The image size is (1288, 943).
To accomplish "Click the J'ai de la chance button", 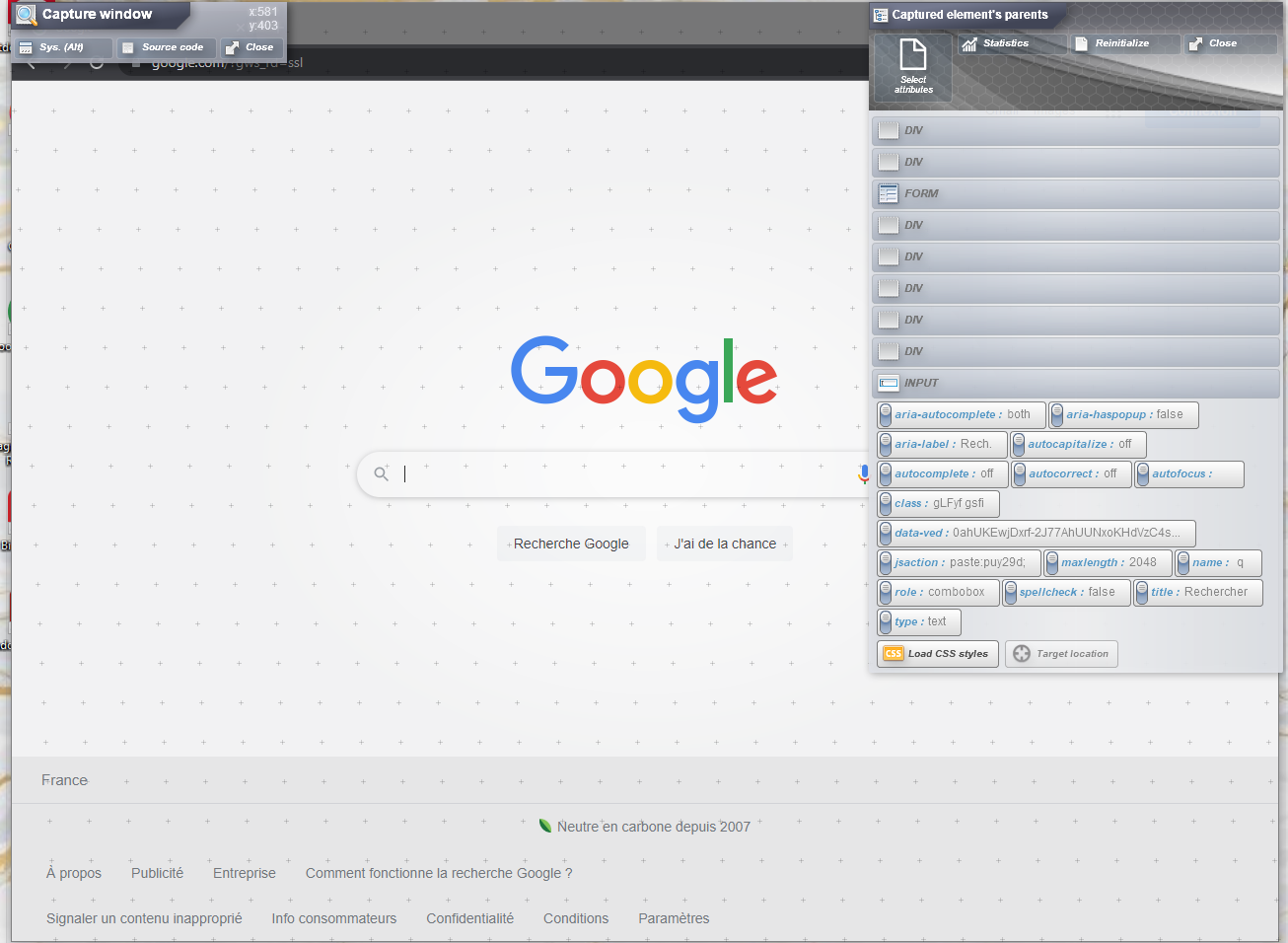I will [x=725, y=544].
